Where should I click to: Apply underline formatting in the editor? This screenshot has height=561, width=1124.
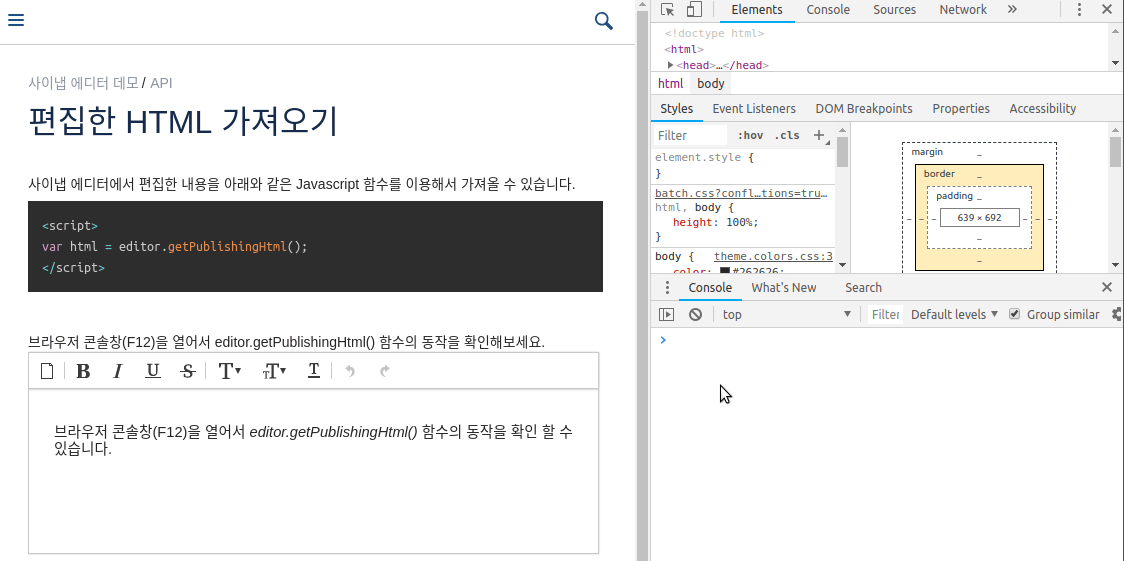pyautogui.click(x=153, y=371)
